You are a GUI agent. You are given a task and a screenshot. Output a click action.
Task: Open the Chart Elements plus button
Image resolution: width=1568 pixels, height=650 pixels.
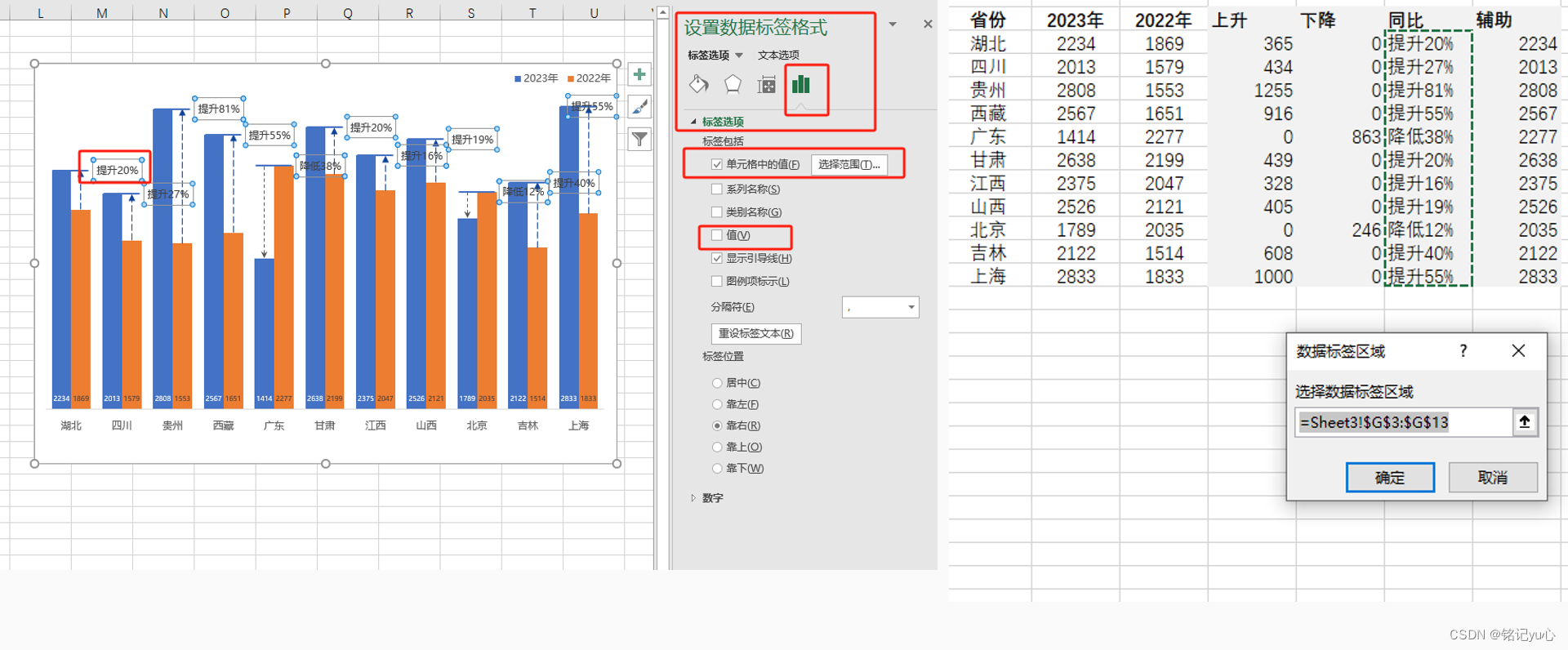639,75
